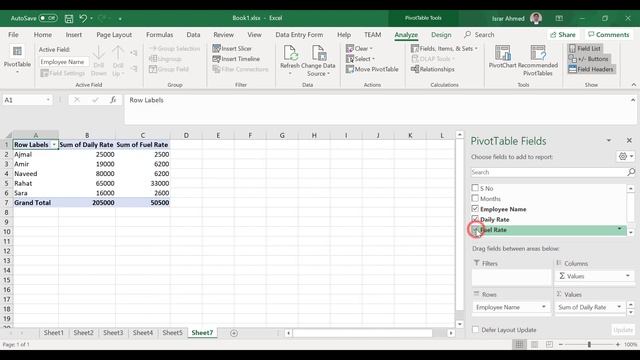Check the S No field
Viewport: 640px width, 360px height.
coord(475,188)
